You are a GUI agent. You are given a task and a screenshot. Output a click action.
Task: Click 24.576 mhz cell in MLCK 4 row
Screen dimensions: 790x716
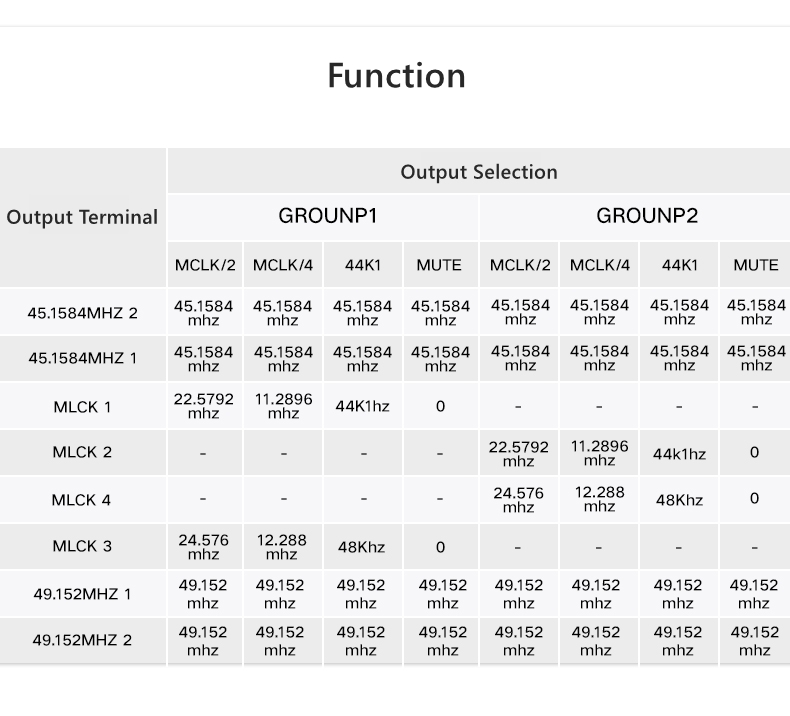pos(519,500)
